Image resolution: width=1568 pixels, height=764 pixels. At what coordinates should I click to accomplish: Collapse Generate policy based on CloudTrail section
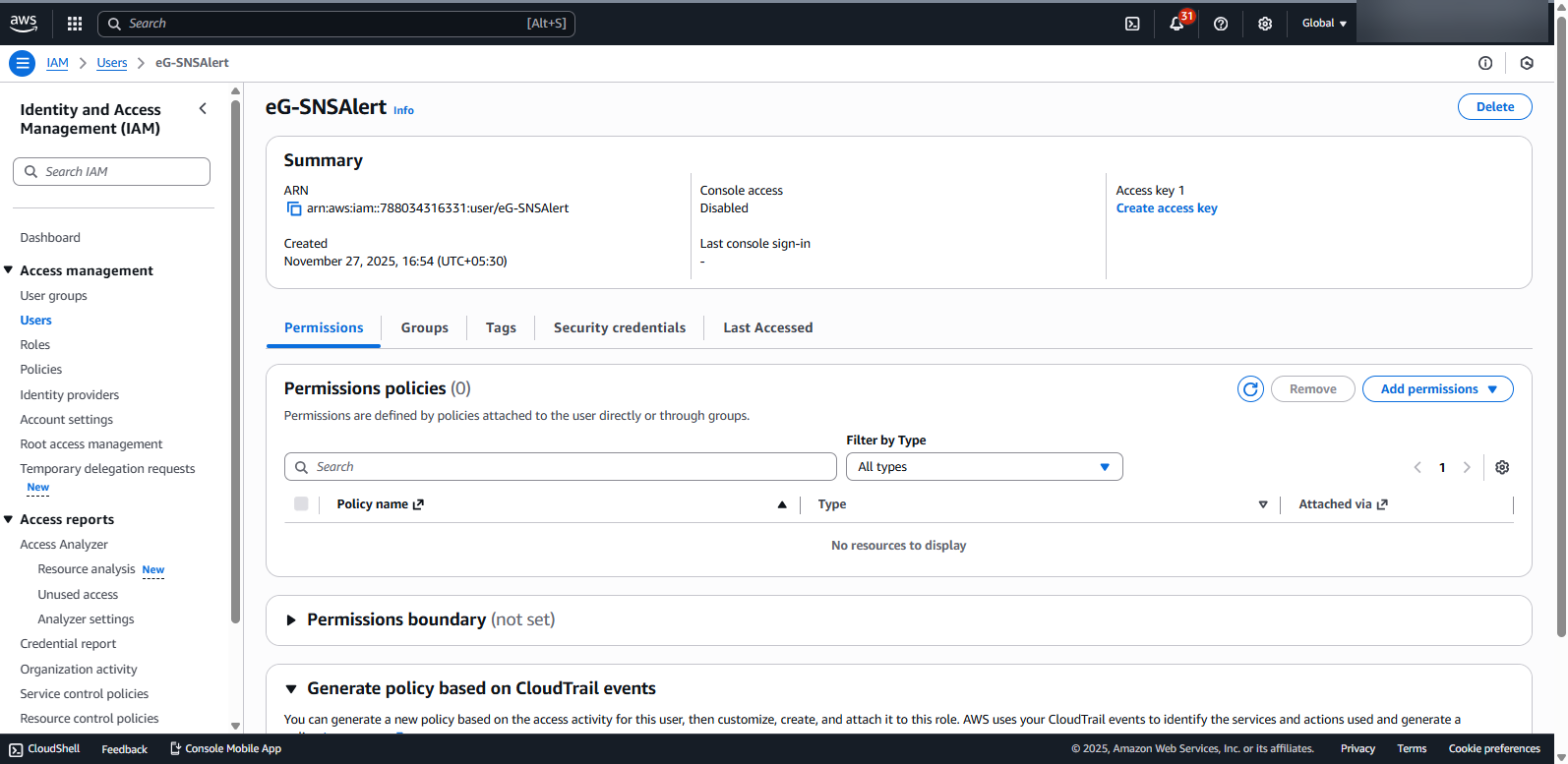pyautogui.click(x=291, y=689)
